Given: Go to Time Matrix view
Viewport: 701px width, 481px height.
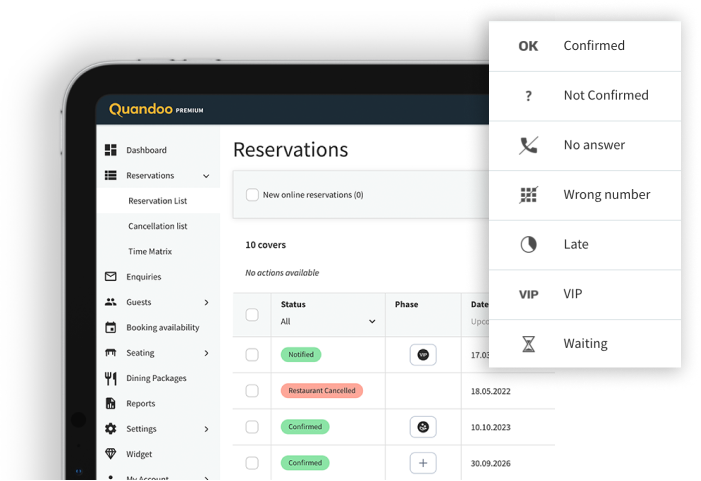Looking at the screenshot, I should pos(150,252).
